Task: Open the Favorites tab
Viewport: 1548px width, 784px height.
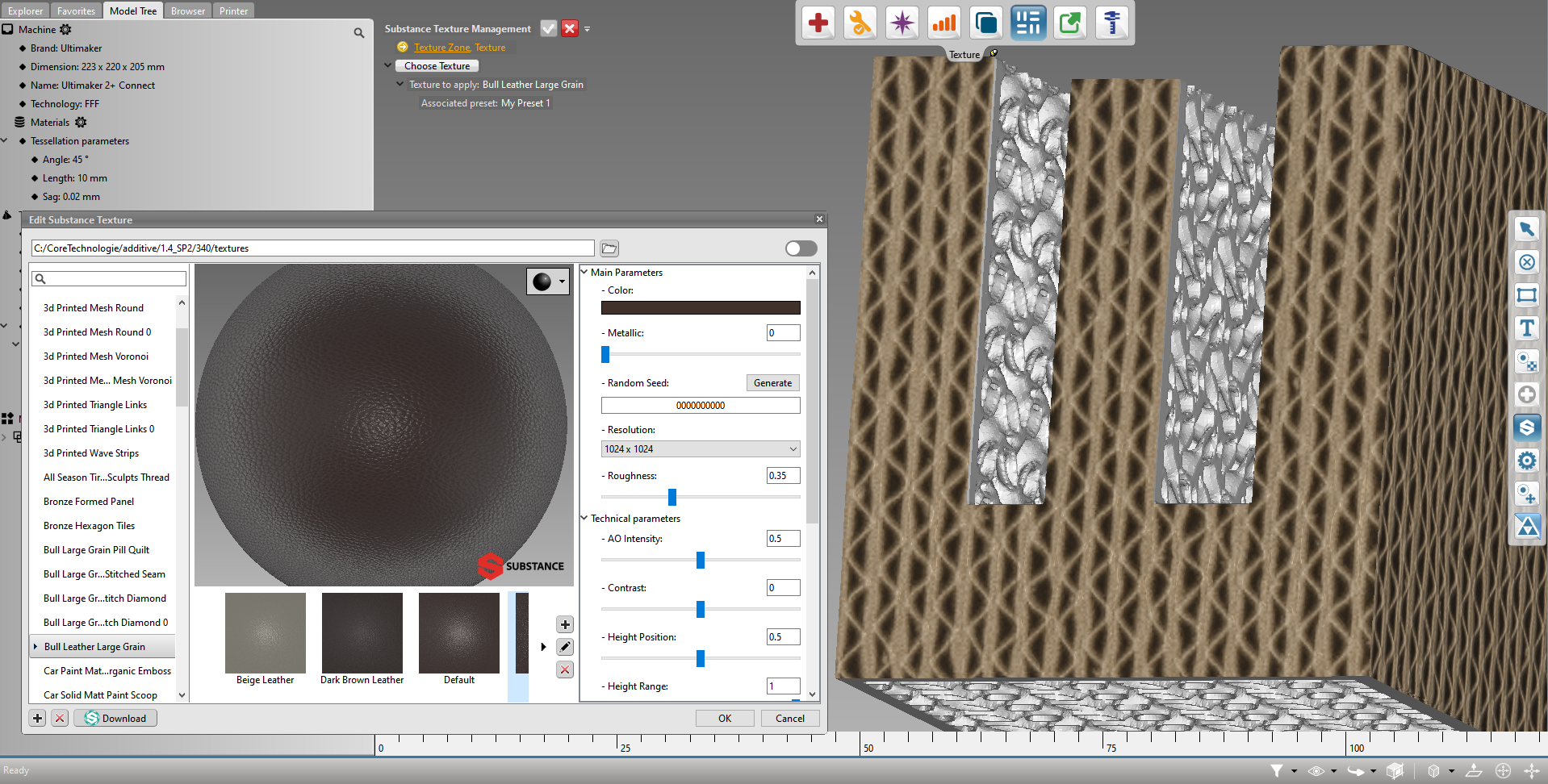Action: 76,10
